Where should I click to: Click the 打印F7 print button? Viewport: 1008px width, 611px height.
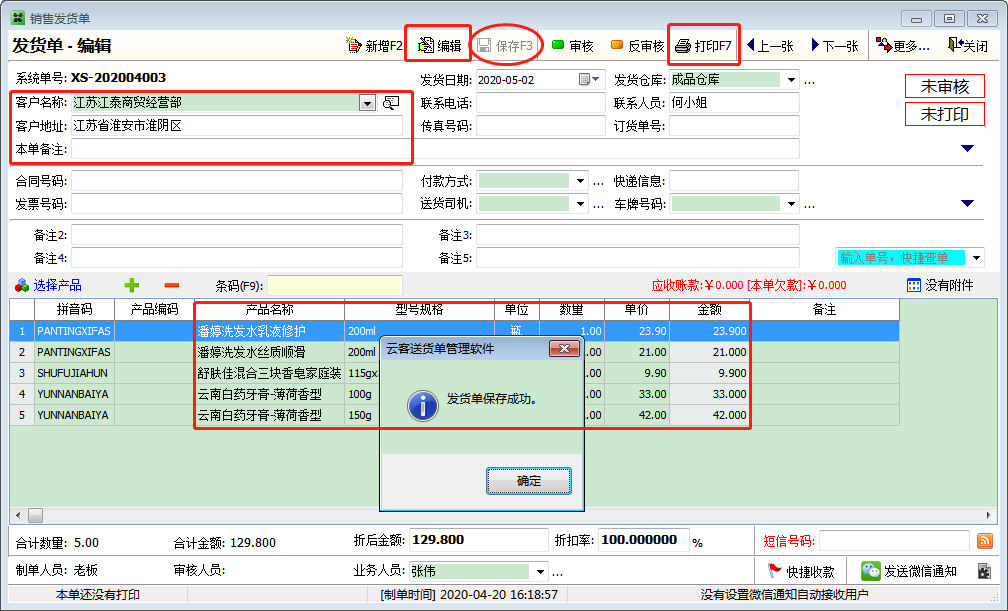[703, 46]
